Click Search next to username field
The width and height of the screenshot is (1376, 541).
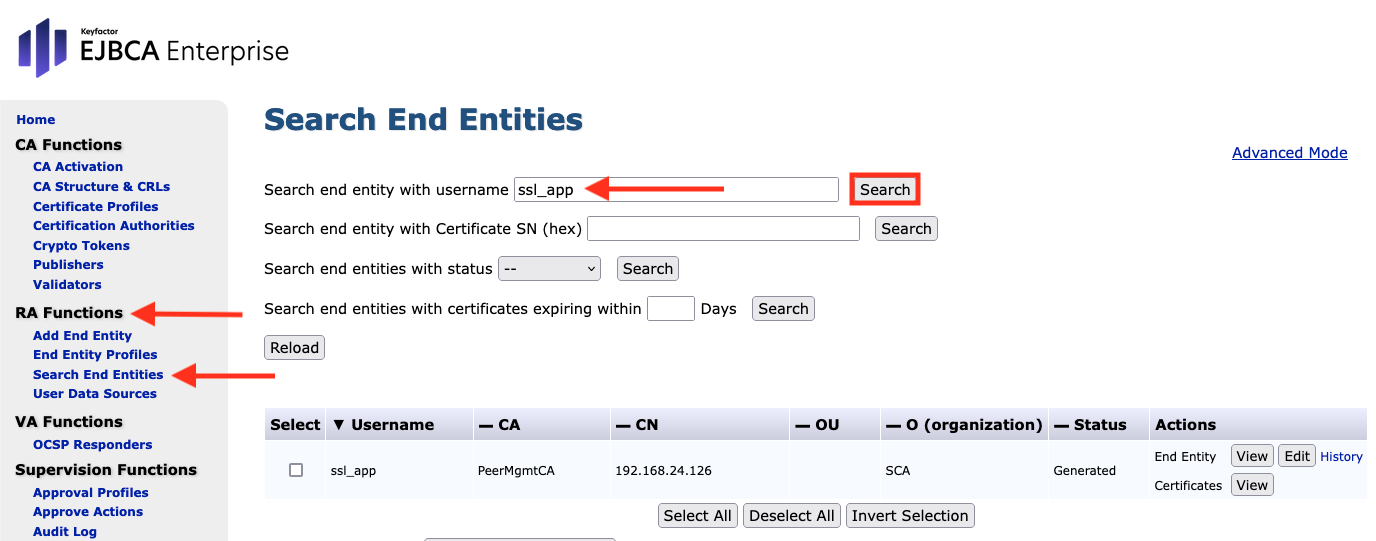tap(885, 189)
